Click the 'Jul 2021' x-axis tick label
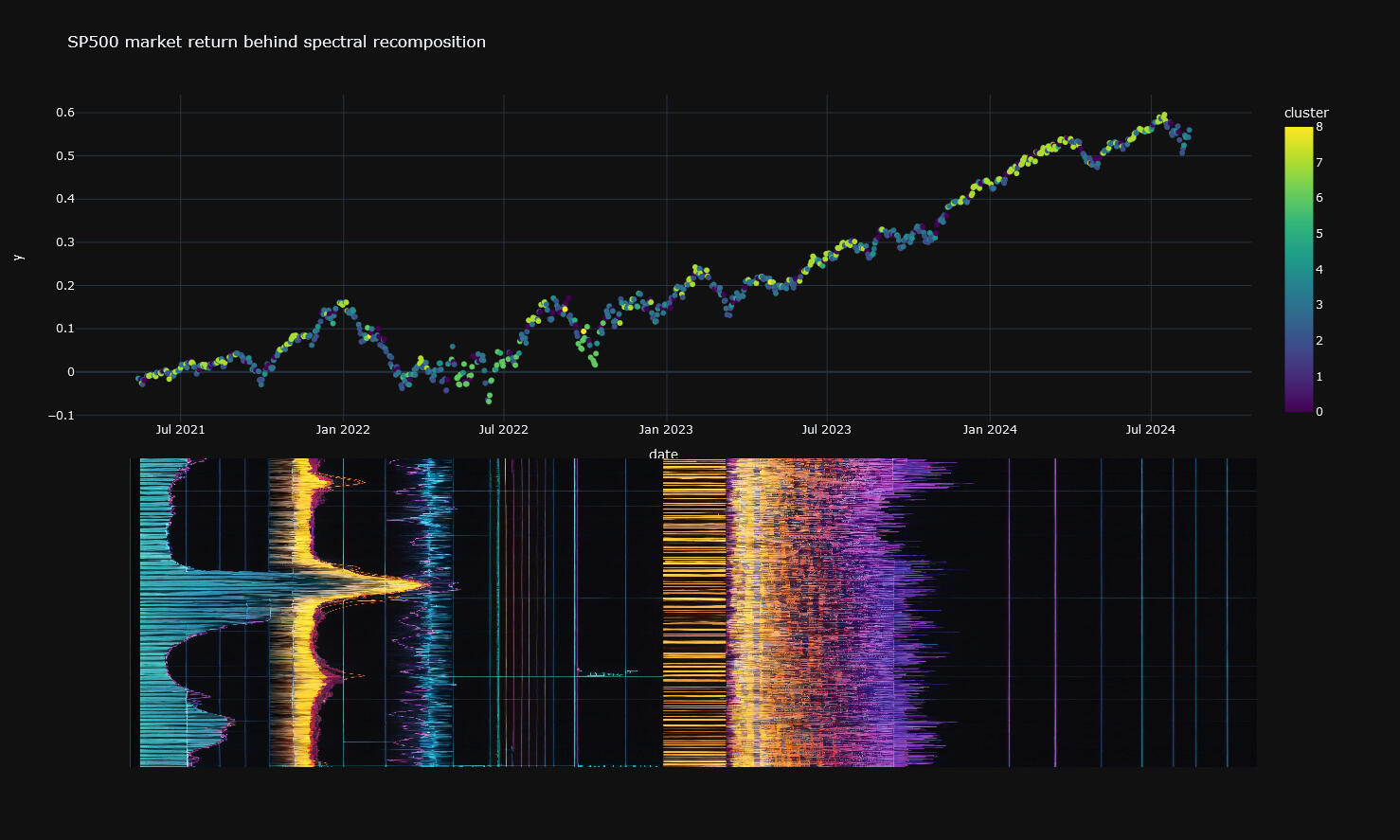 click(178, 429)
